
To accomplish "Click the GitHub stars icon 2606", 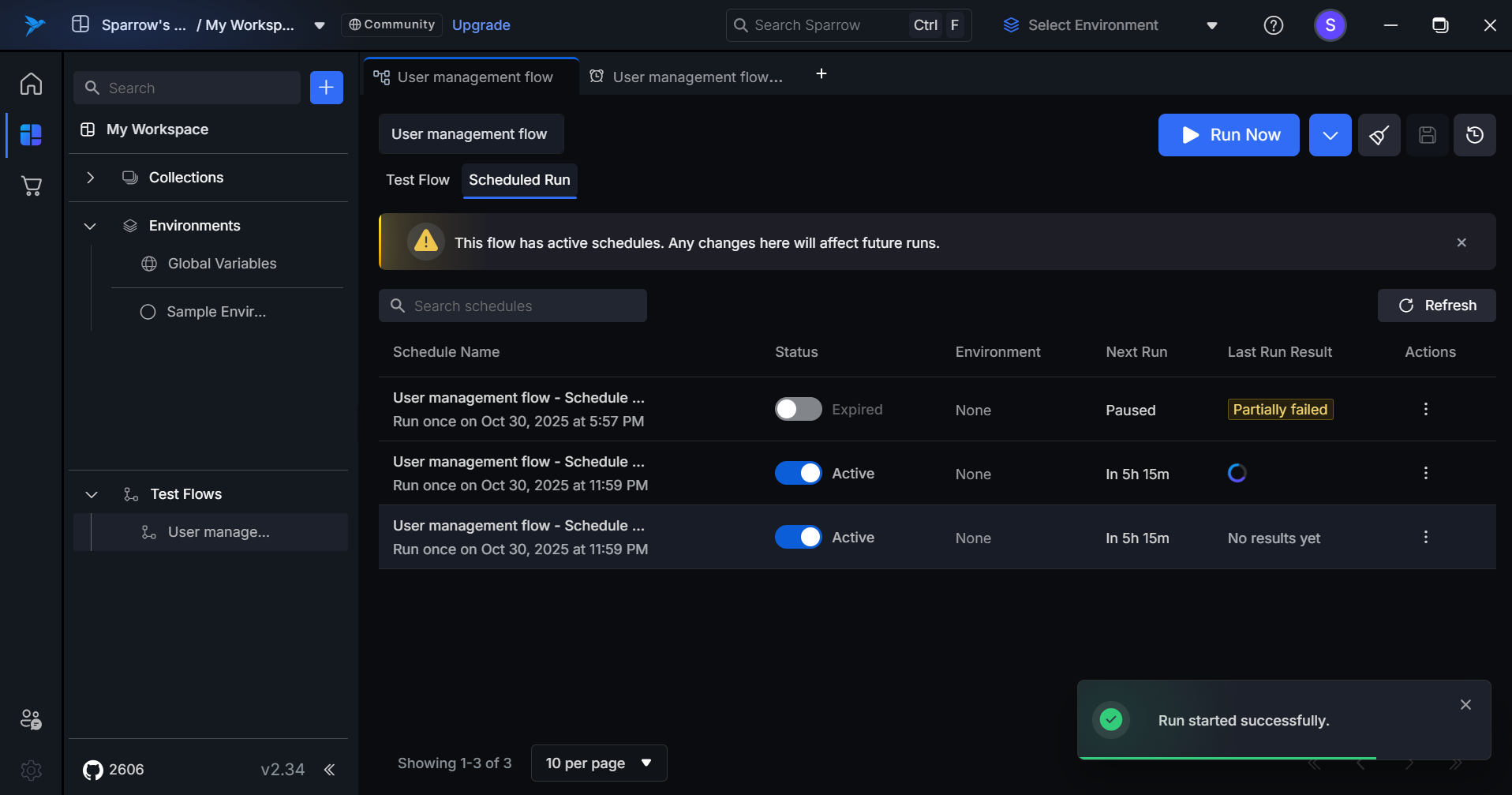I will click(x=93, y=770).
